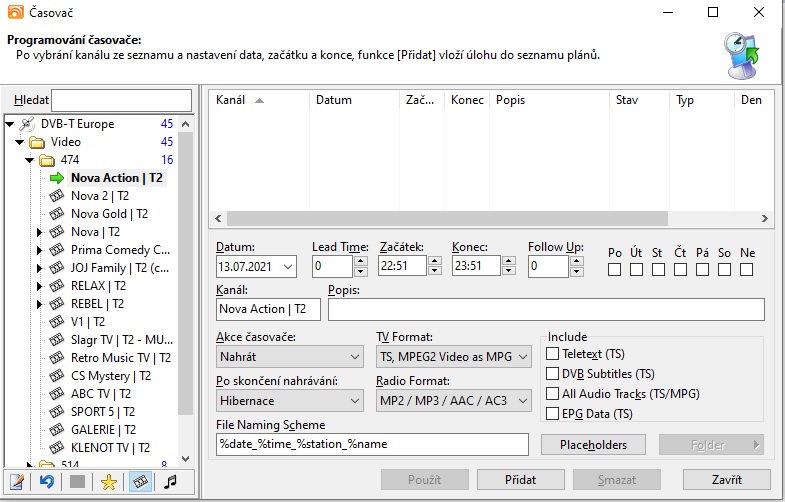The image size is (785, 502).
Task: Tick the Po (Monday) weekday checkbox
Action: [x=615, y=269]
